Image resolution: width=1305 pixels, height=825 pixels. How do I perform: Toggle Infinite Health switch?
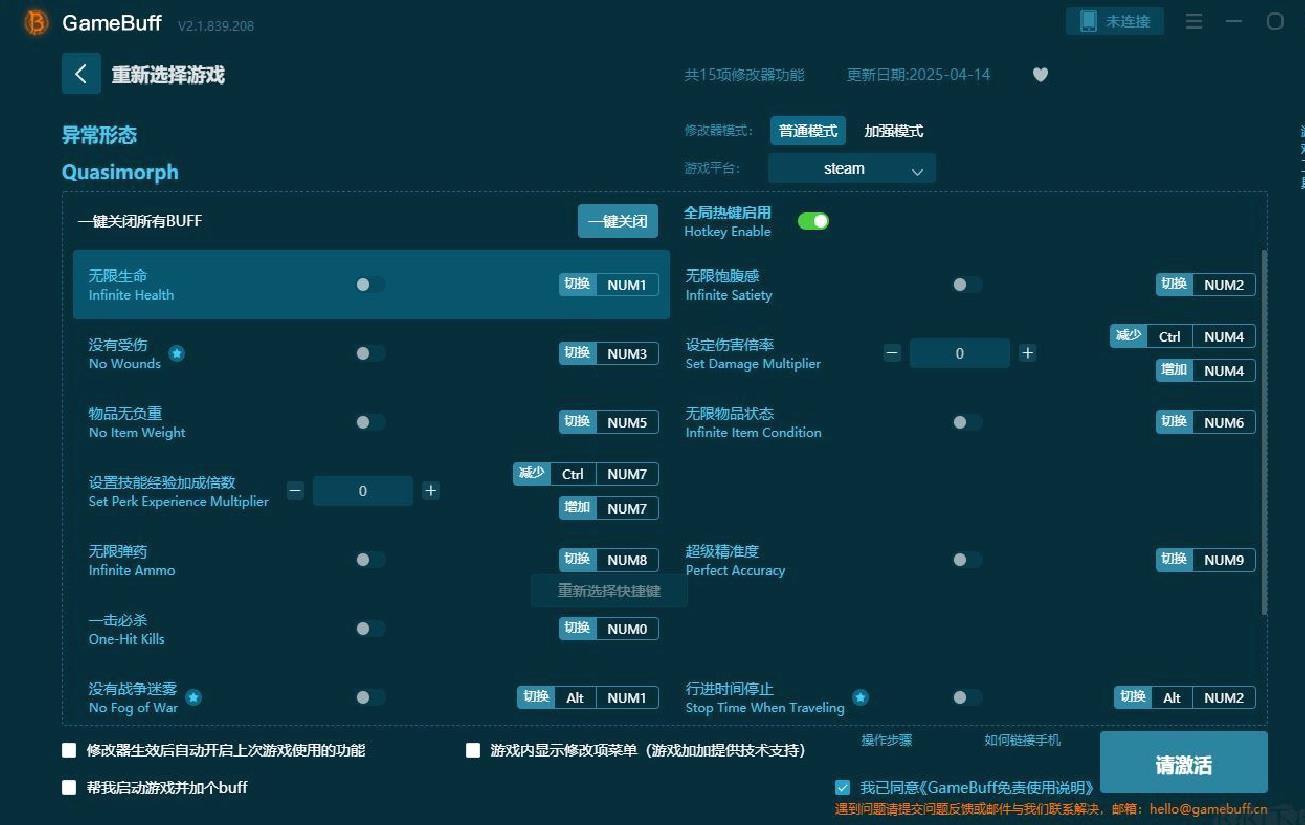(x=369, y=285)
